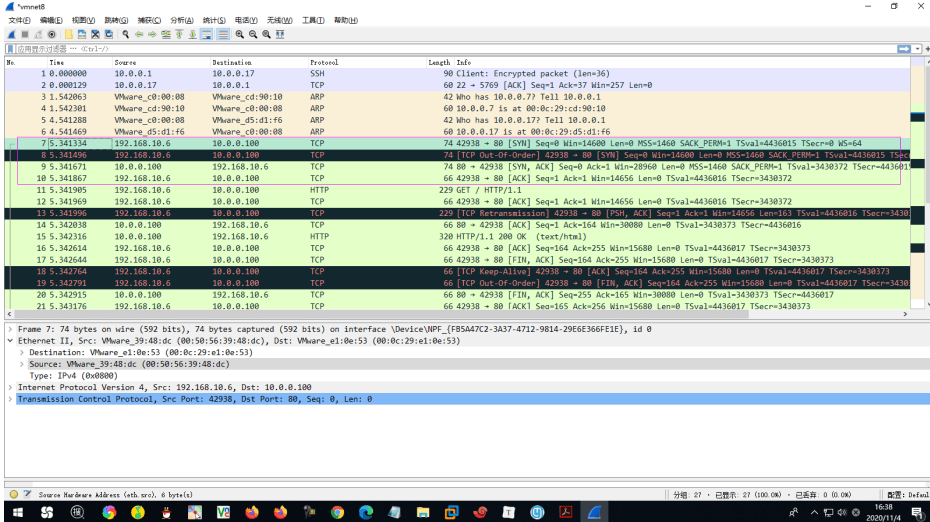Click the Wireshark taskbar icon
The width and height of the screenshot is (930, 522).
point(594,512)
